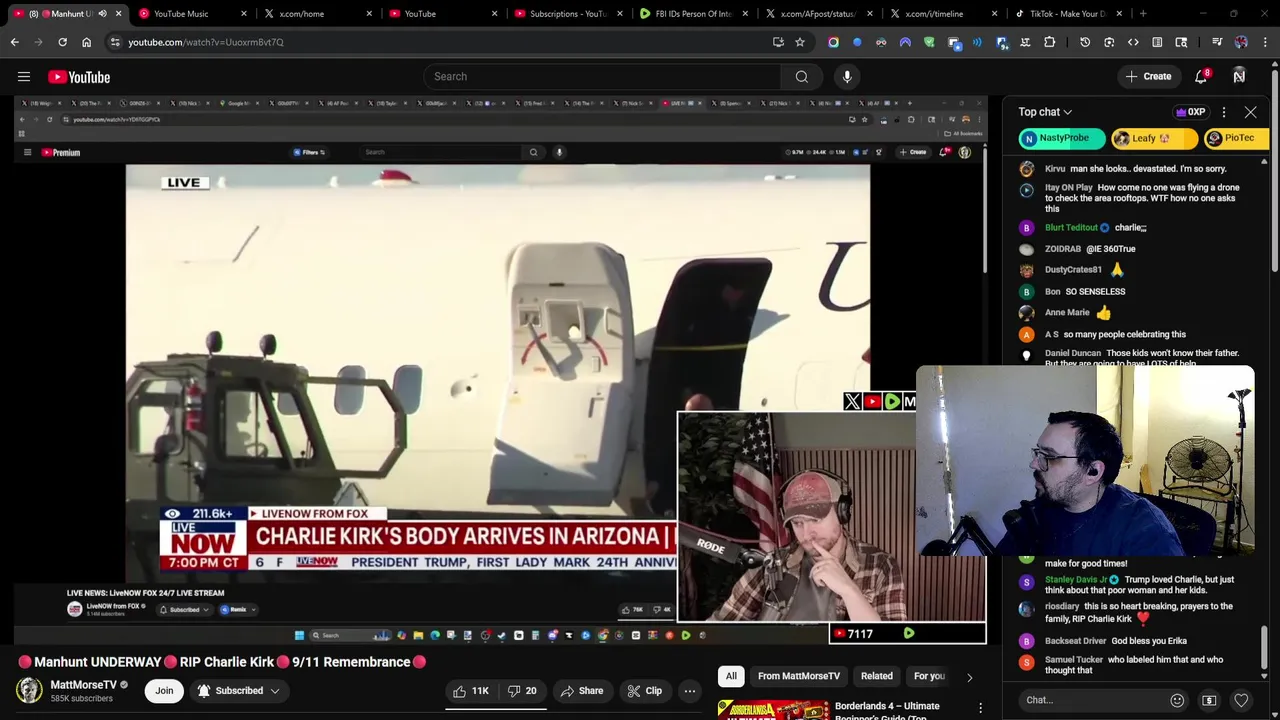Send a heart reaction in chat
1280x720 pixels.
click(1241, 700)
